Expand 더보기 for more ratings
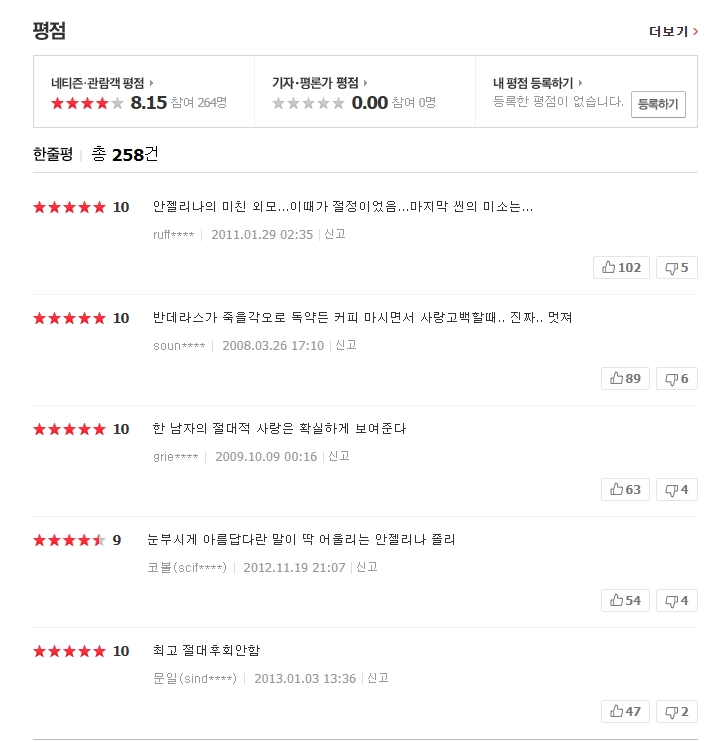 pos(673,31)
